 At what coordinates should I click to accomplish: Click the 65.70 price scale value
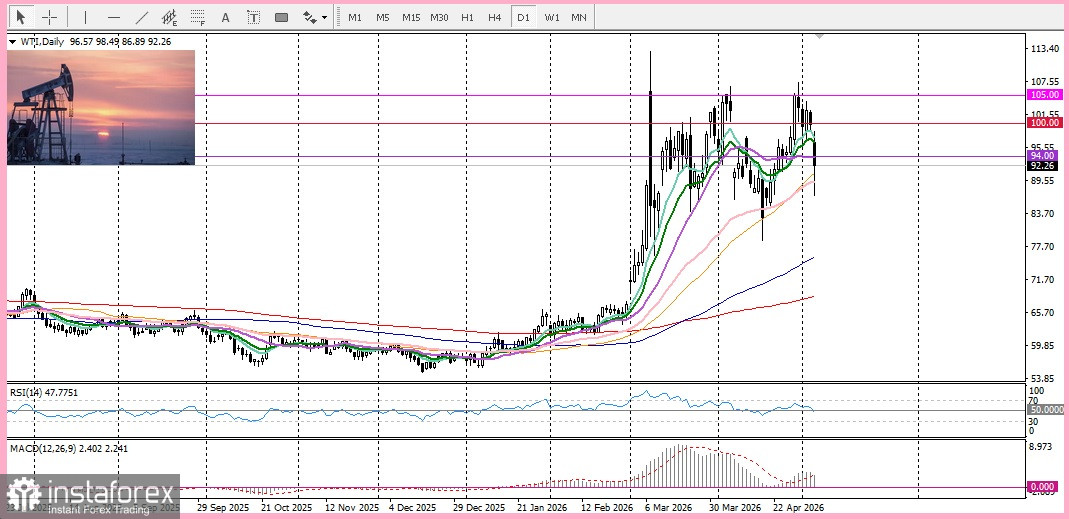1044,312
